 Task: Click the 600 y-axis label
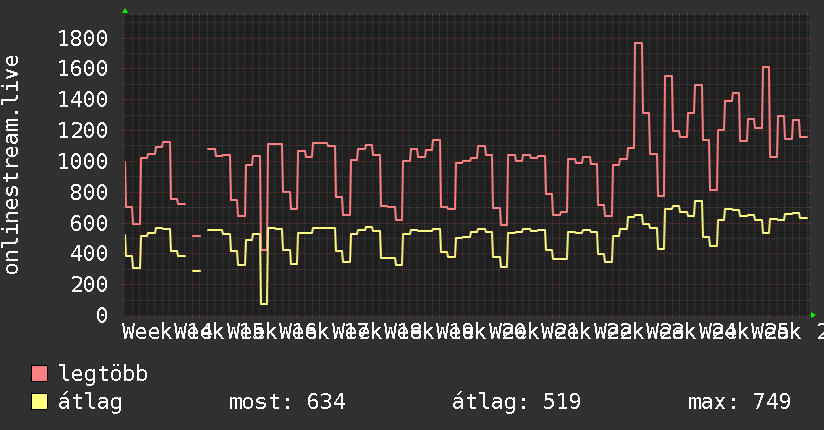tap(89, 223)
